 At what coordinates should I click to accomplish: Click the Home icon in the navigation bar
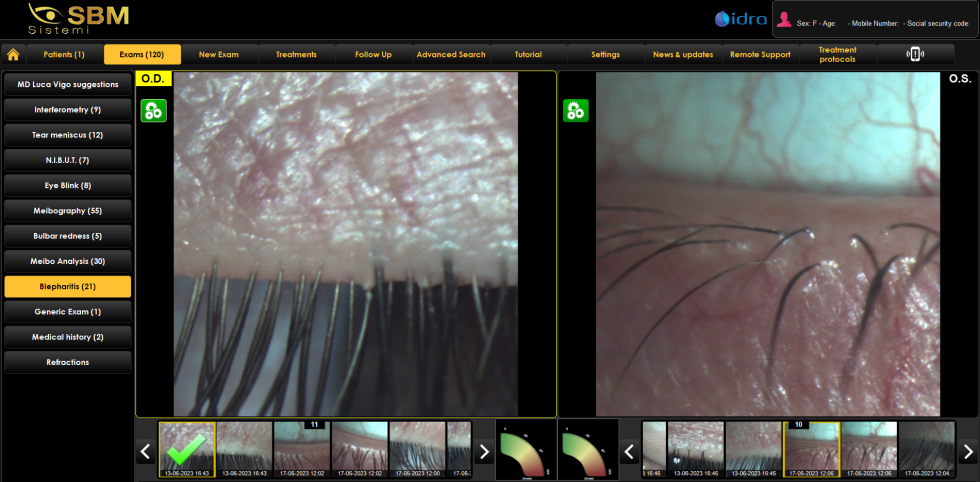click(x=14, y=55)
